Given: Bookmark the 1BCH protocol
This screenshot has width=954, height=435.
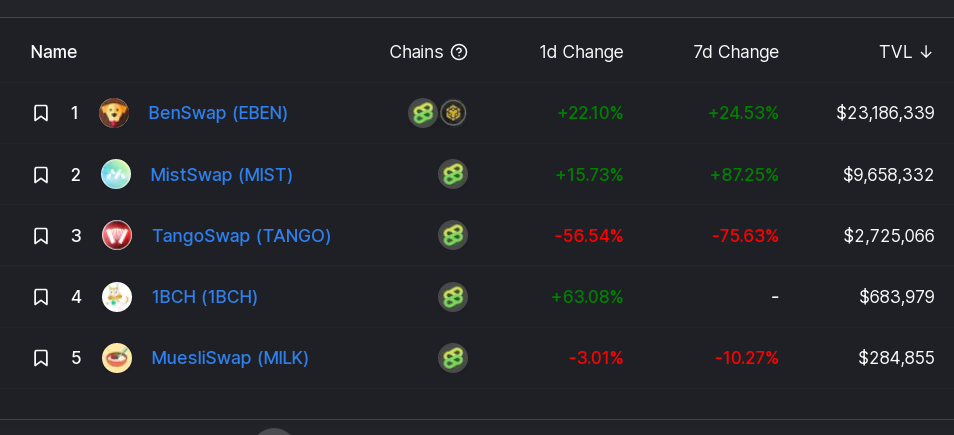Looking at the screenshot, I should coord(41,297).
